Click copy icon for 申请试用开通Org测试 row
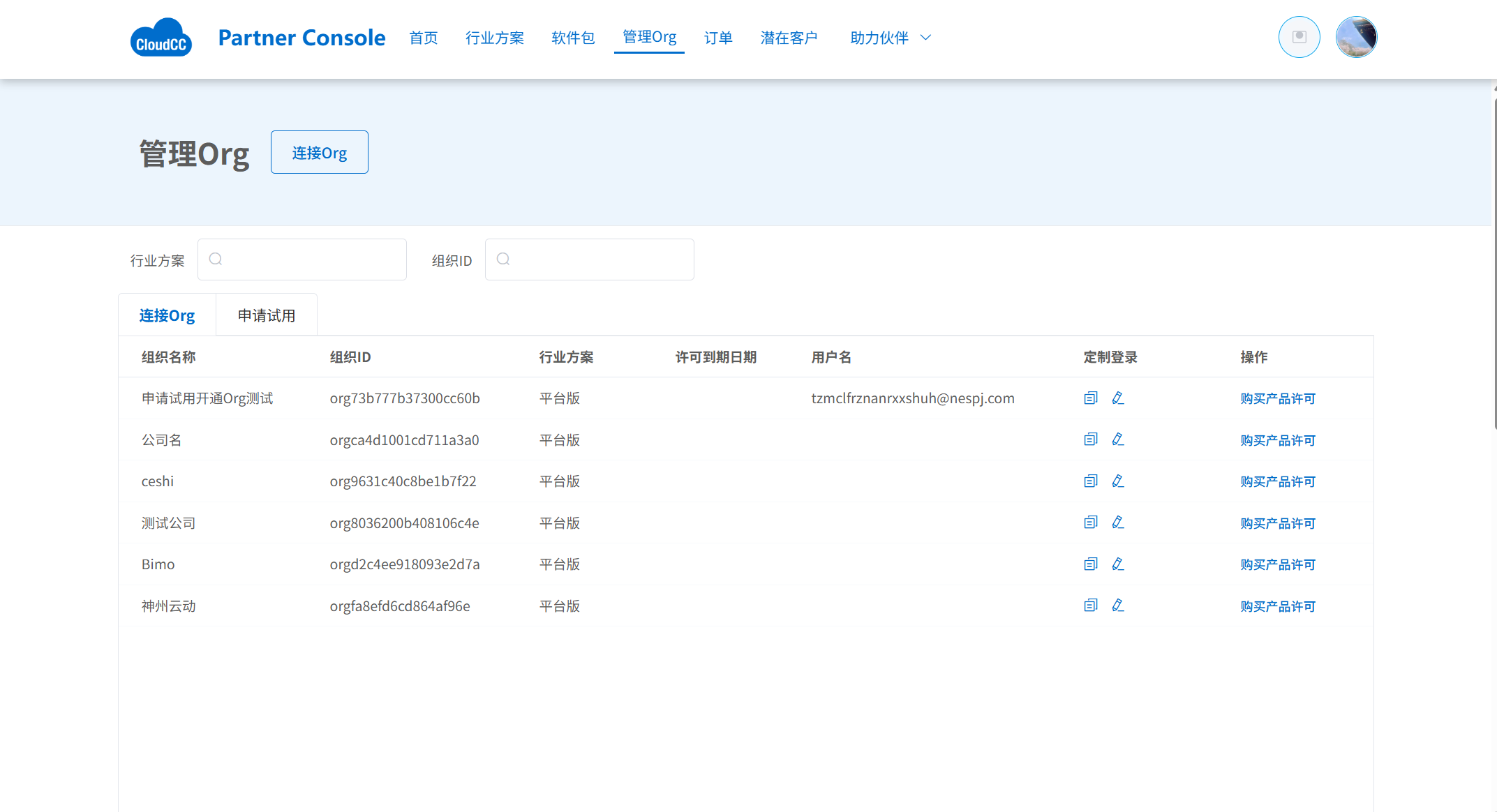 tap(1090, 398)
